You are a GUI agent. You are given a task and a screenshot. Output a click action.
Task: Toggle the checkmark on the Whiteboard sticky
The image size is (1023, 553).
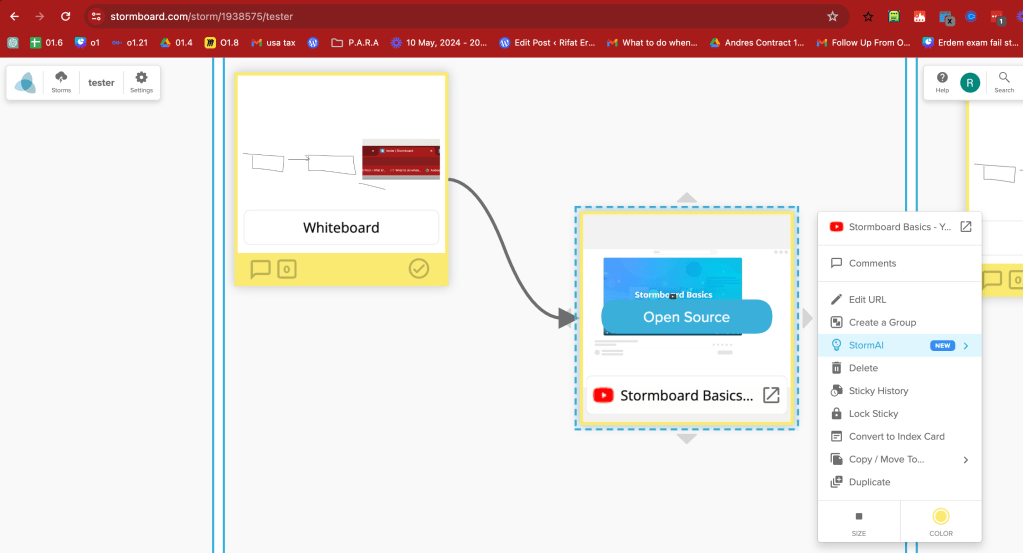tap(419, 269)
